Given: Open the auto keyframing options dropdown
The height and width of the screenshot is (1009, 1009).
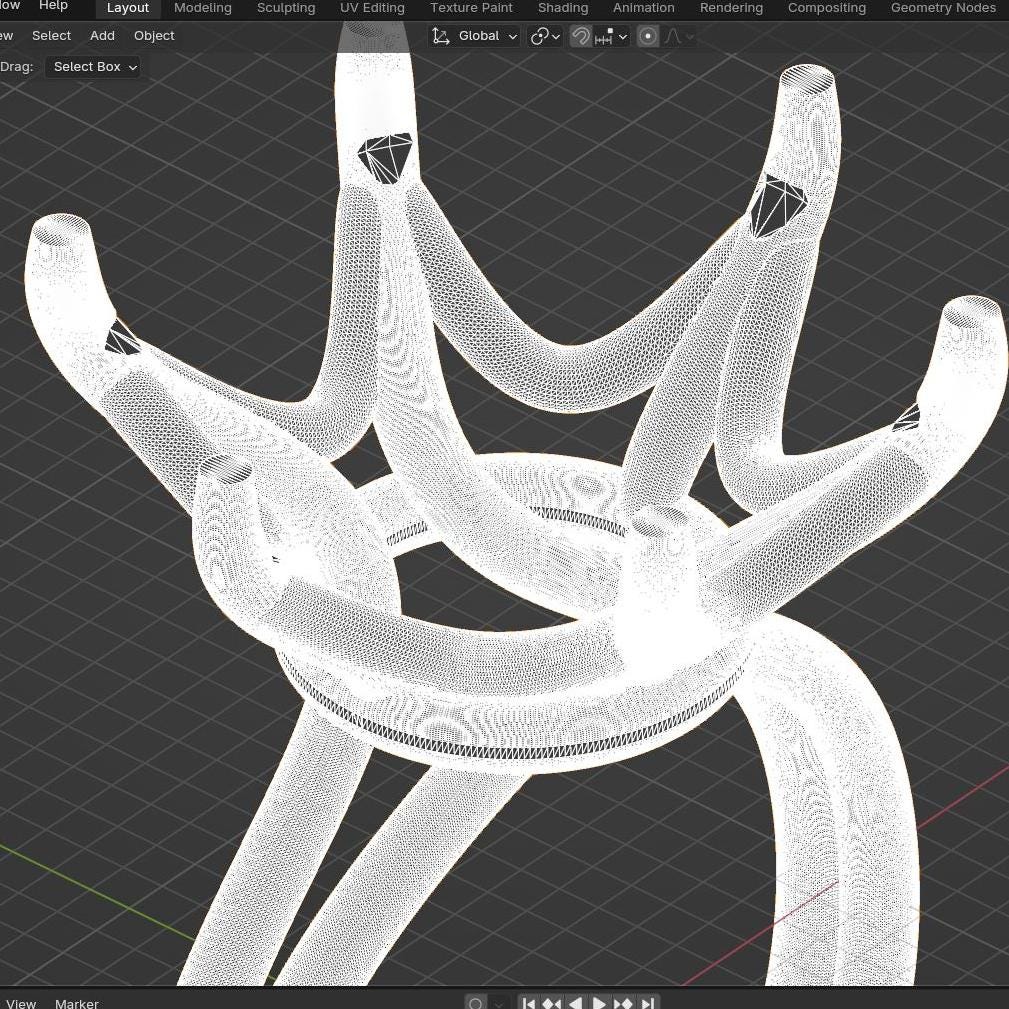Looking at the screenshot, I should click(497, 1003).
